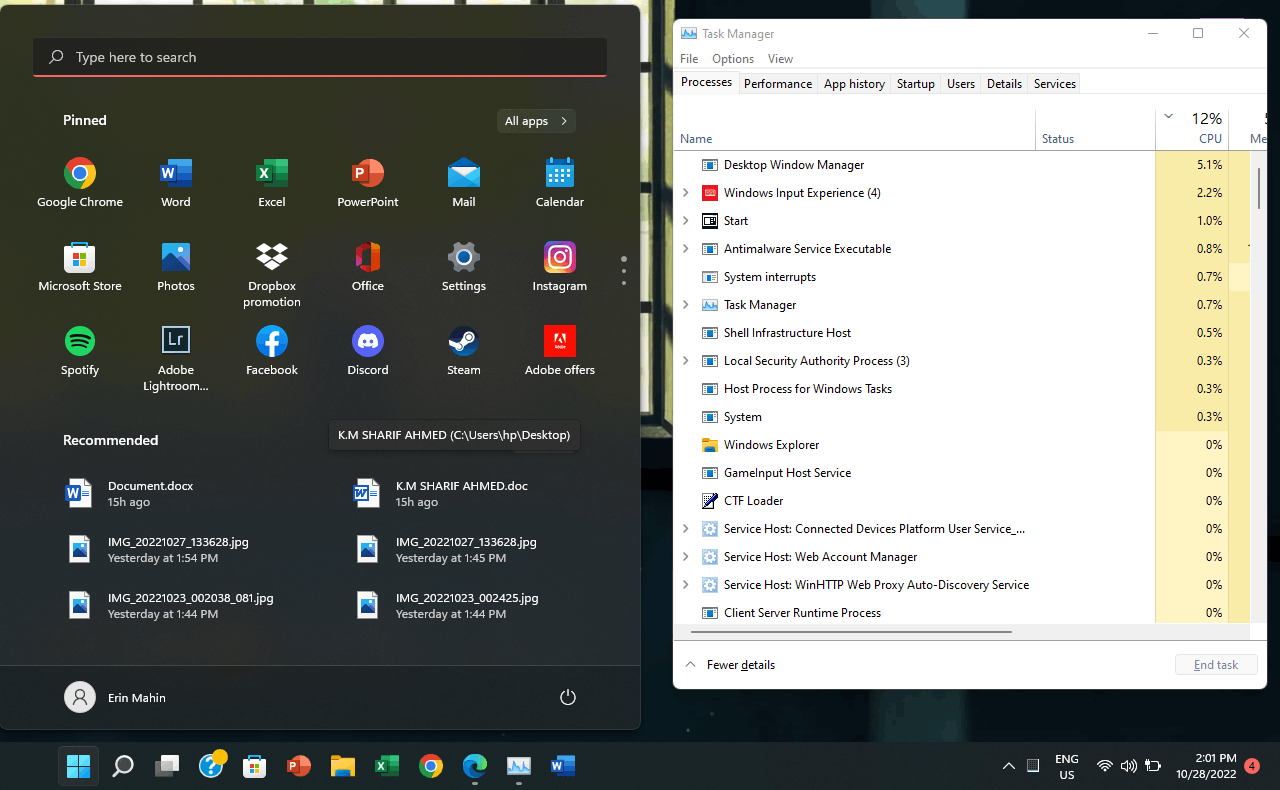The height and width of the screenshot is (790, 1280).
Task: Launch Word from pinned apps
Action: (x=176, y=182)
